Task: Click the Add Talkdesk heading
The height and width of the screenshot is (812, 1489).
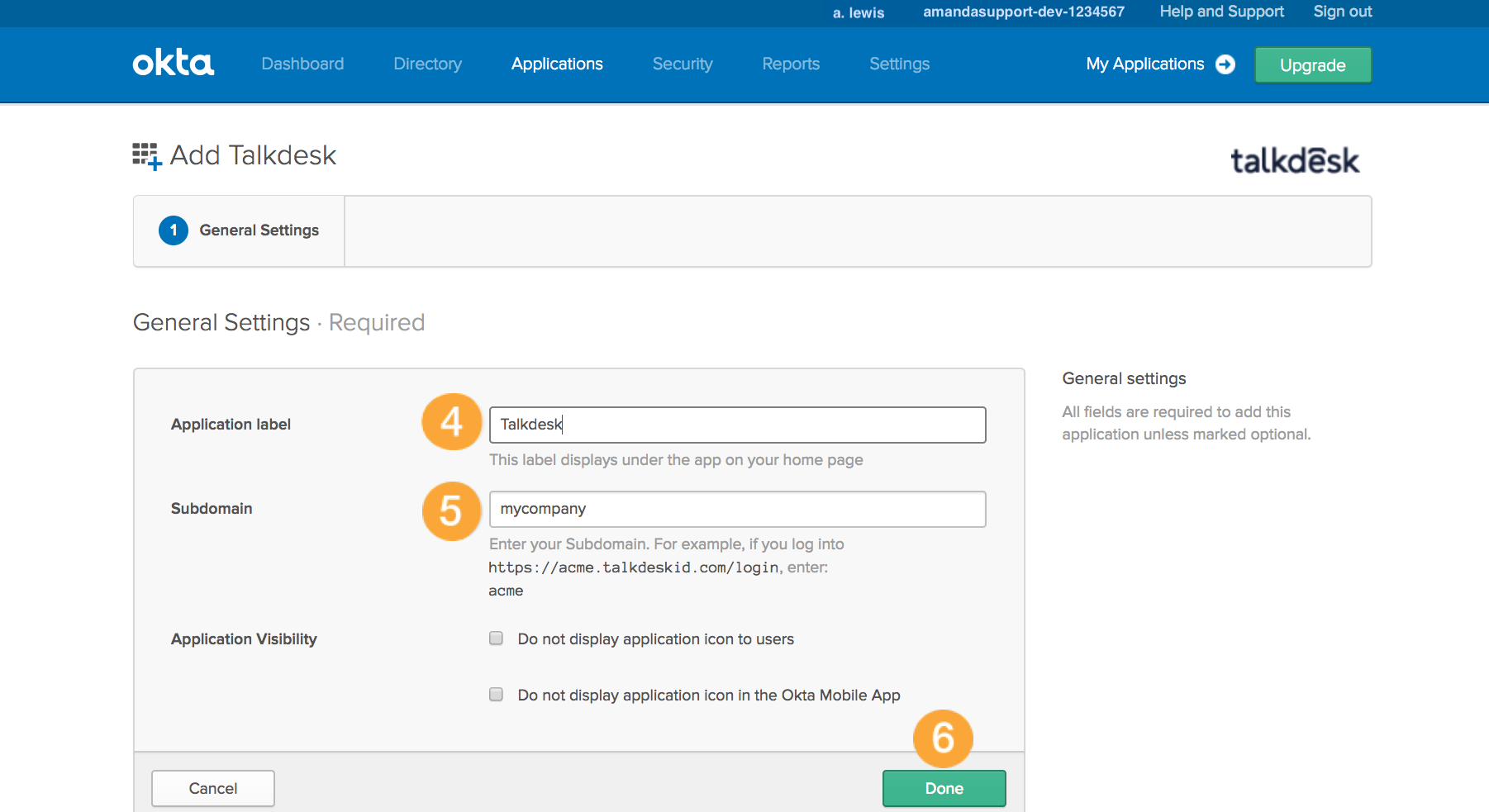Action: click(x=253, y=155)
